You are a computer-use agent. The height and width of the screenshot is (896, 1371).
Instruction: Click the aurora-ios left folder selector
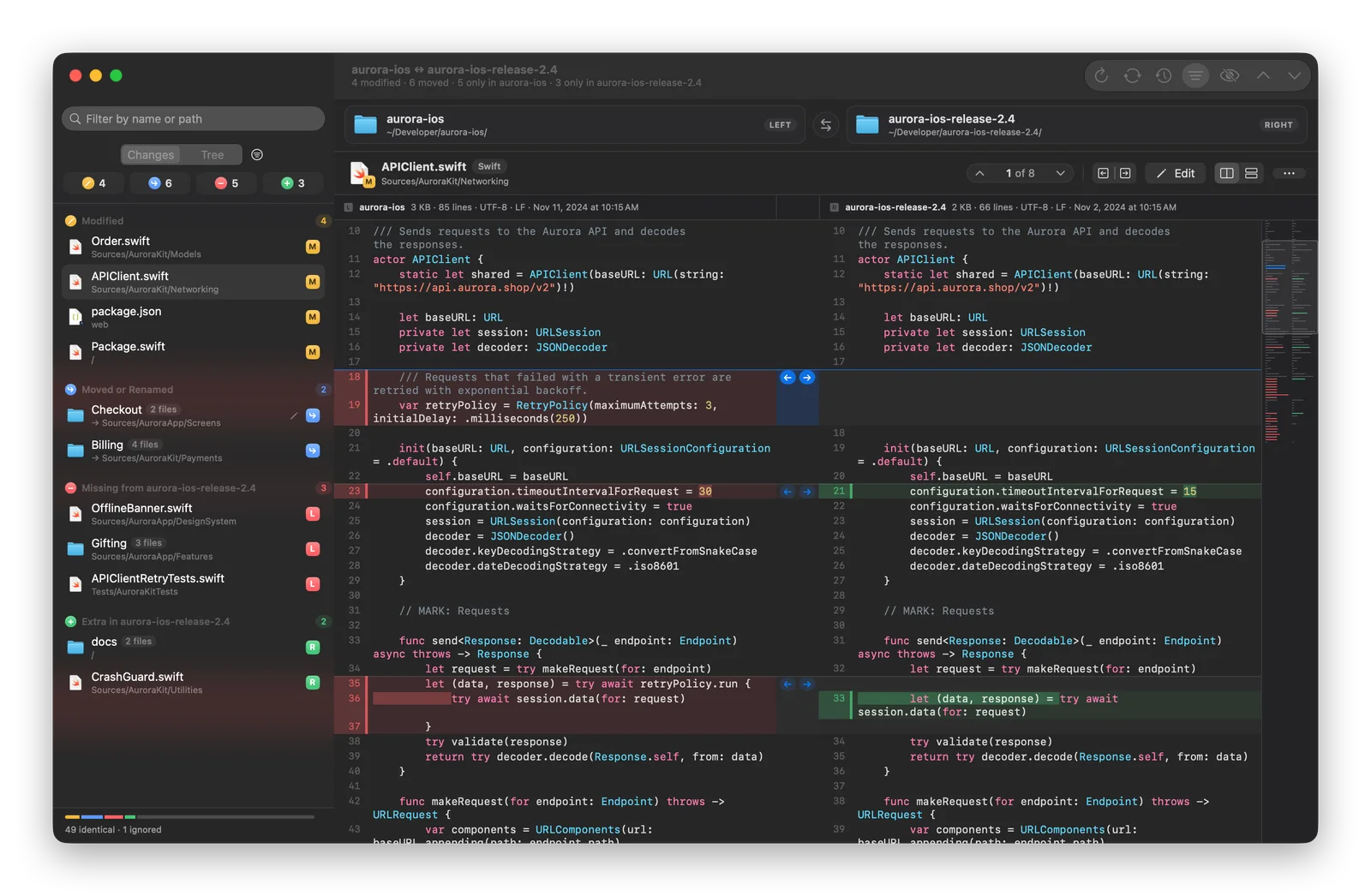575,125
